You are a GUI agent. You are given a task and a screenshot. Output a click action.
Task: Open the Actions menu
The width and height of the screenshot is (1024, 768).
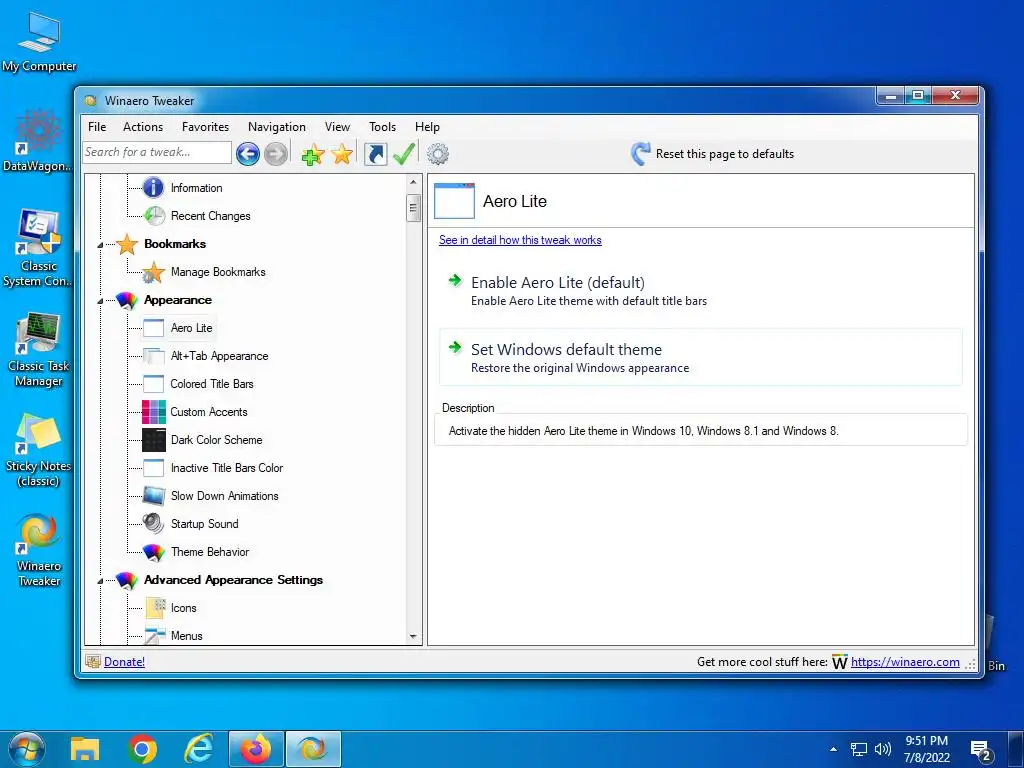point(143,127)
